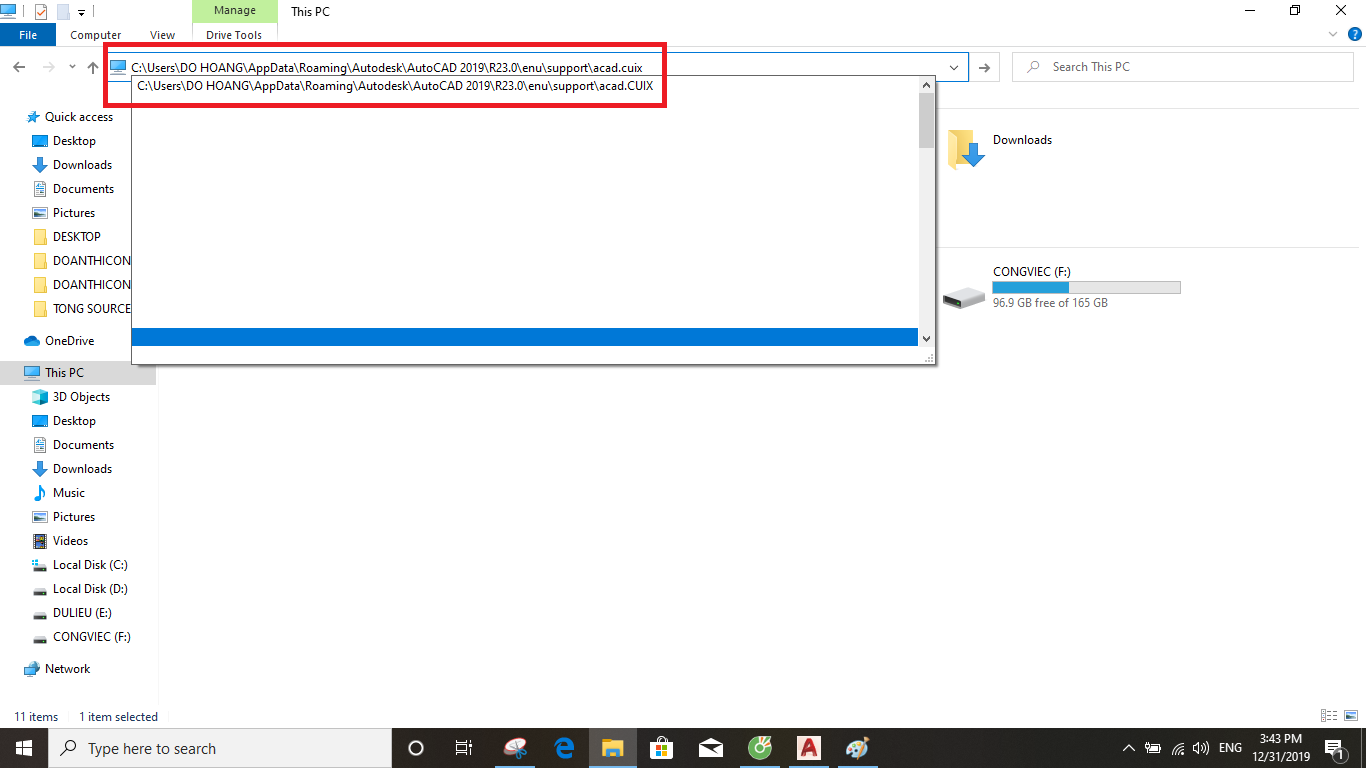The width and height of the screenshot is (1366, 768).
Task: Click the Manage contextual tab header
Action: [235, 11]
